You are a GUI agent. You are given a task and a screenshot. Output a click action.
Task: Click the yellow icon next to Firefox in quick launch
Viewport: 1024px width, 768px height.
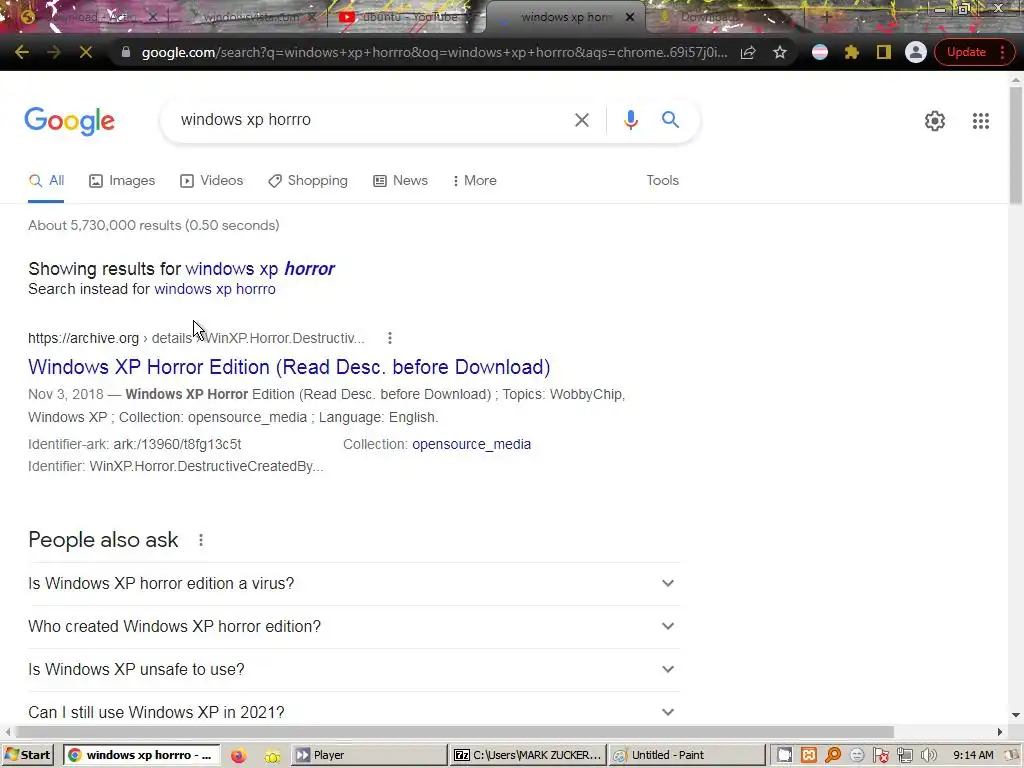tap(272, 756)
